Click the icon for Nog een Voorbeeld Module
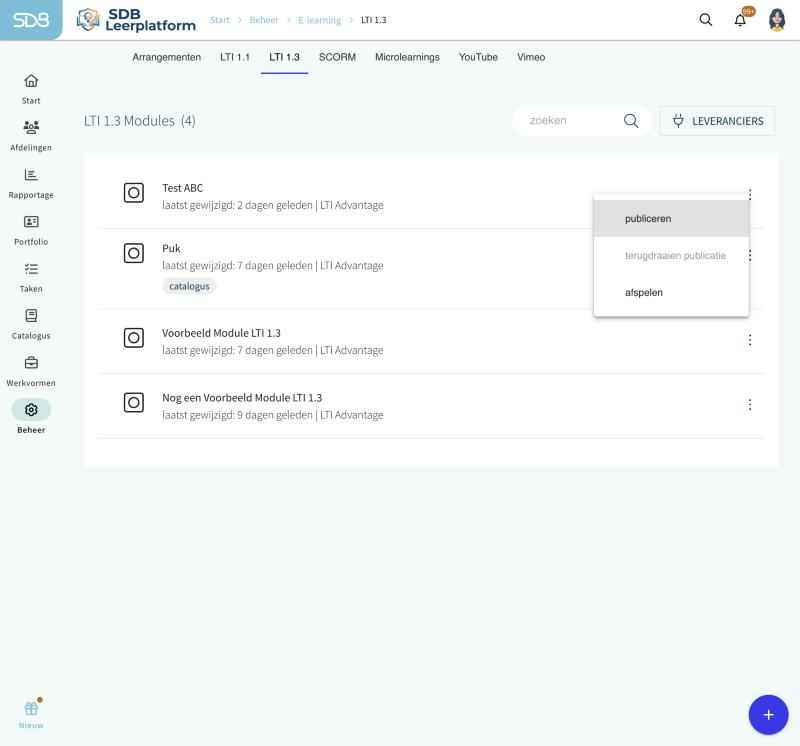The image size is (800, 746). 134,403
